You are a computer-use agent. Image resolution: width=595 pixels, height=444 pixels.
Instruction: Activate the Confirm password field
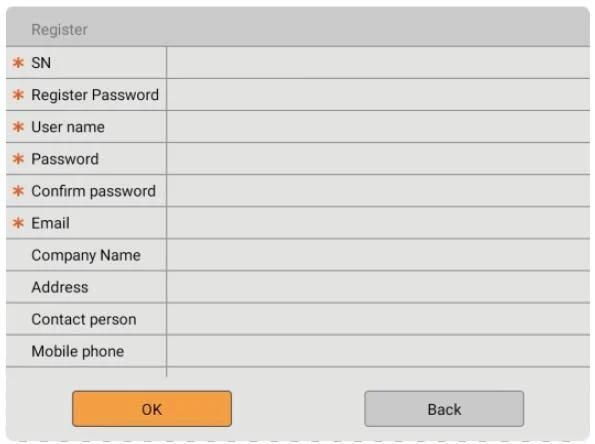378,191
